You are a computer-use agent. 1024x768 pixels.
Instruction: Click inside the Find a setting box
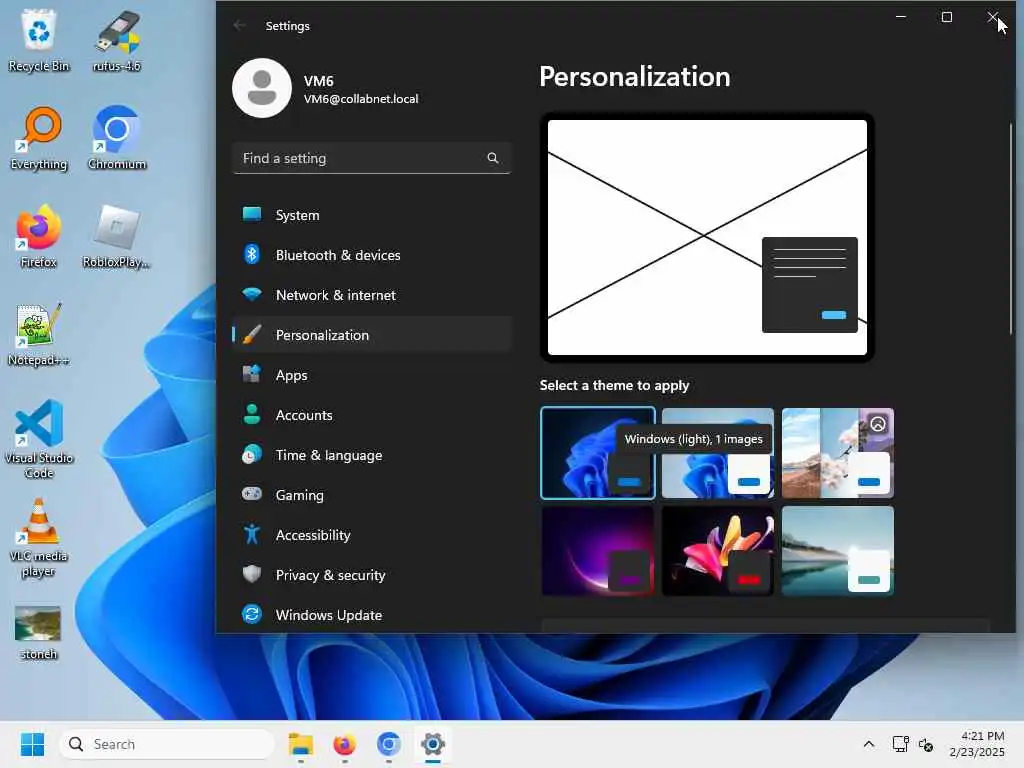click(372, 158)
